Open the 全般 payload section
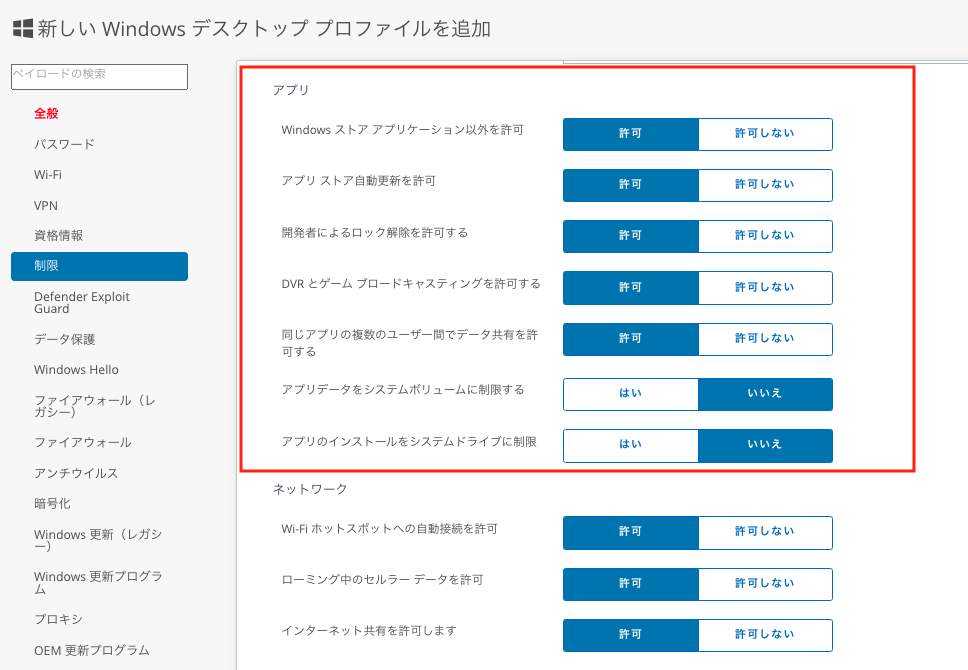Image resolution: width=968 pixels, height=670 pixels. pos(46,114)
